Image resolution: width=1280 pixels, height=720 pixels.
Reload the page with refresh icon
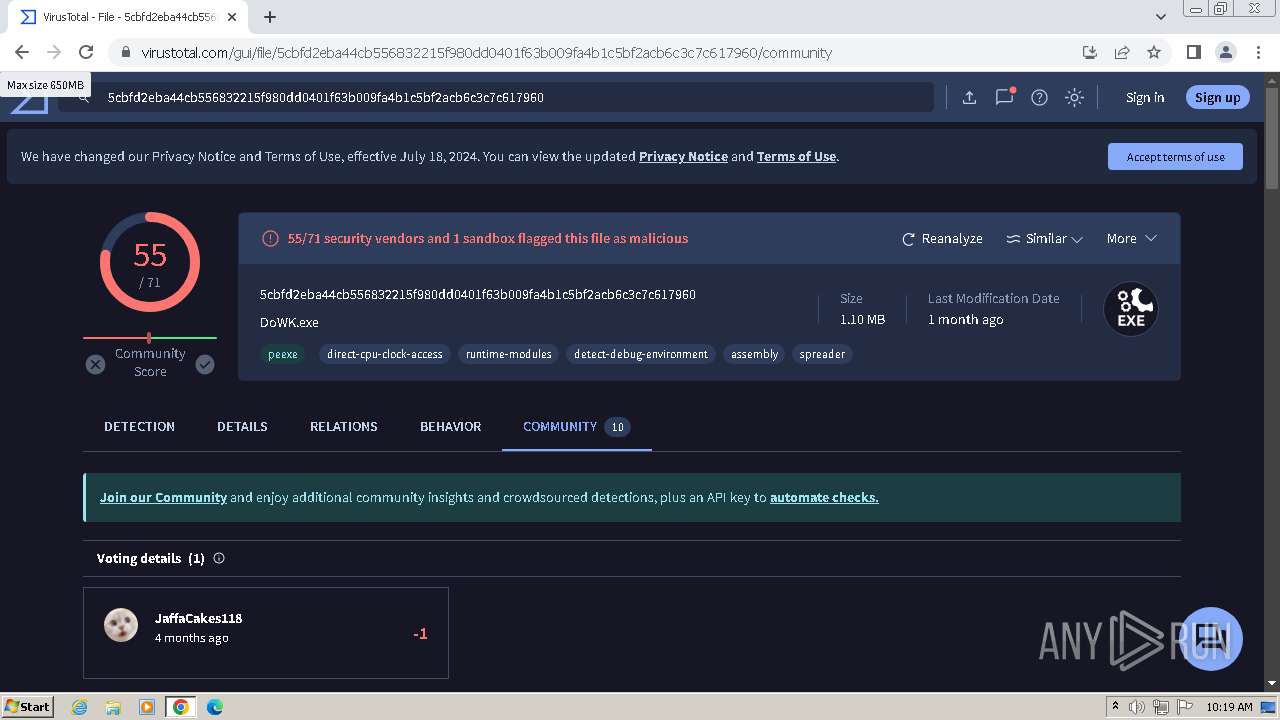(86, 52)
